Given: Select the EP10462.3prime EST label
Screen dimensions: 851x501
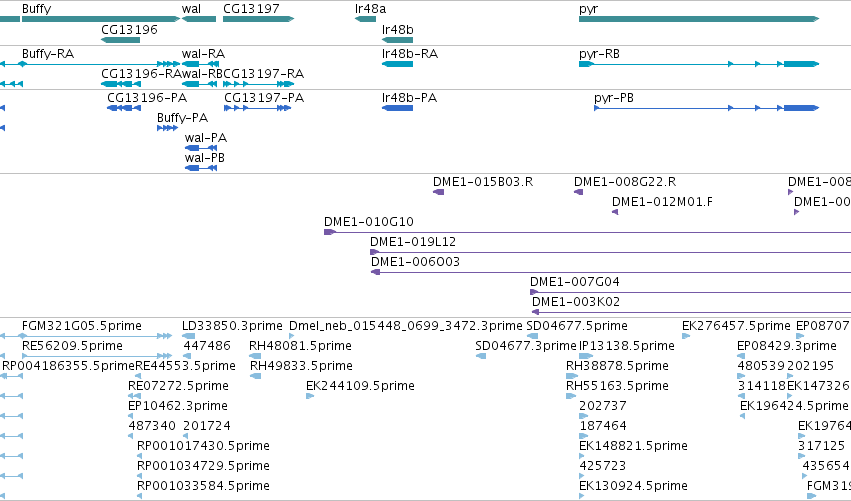Looking at the screenshot, I should point(177,407).
